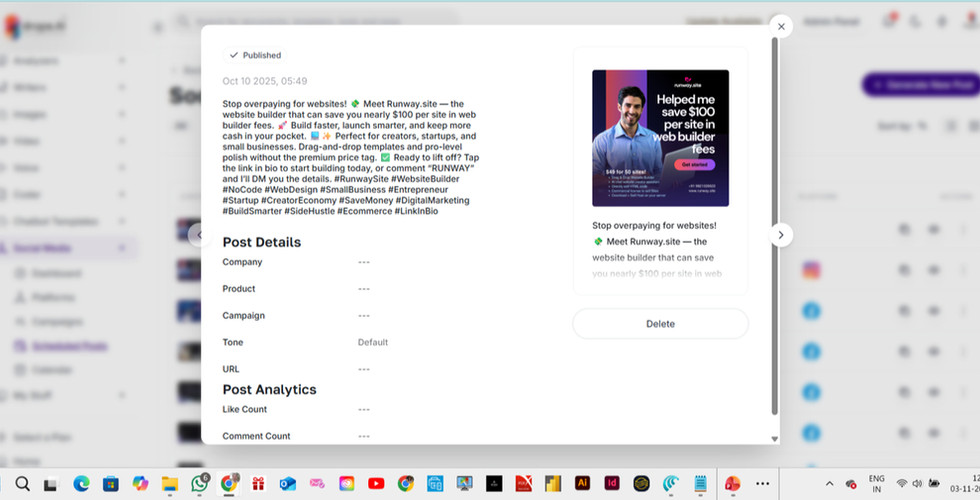Image resolution: width=980 pixels, height=500 pixels.
Task: Open Task View on the taskbar
Action: tap(51, 484)
